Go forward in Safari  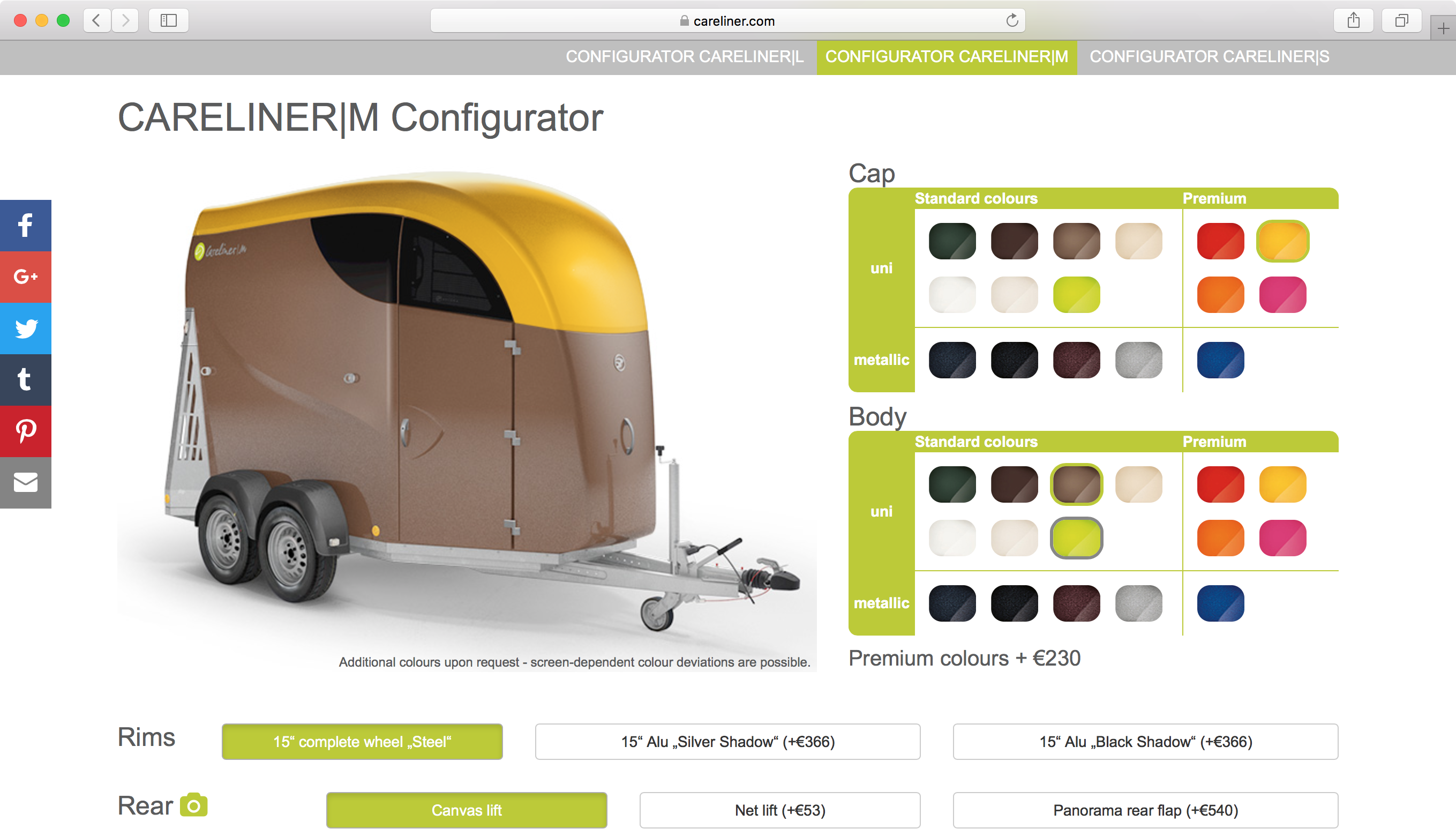[125, 21]
